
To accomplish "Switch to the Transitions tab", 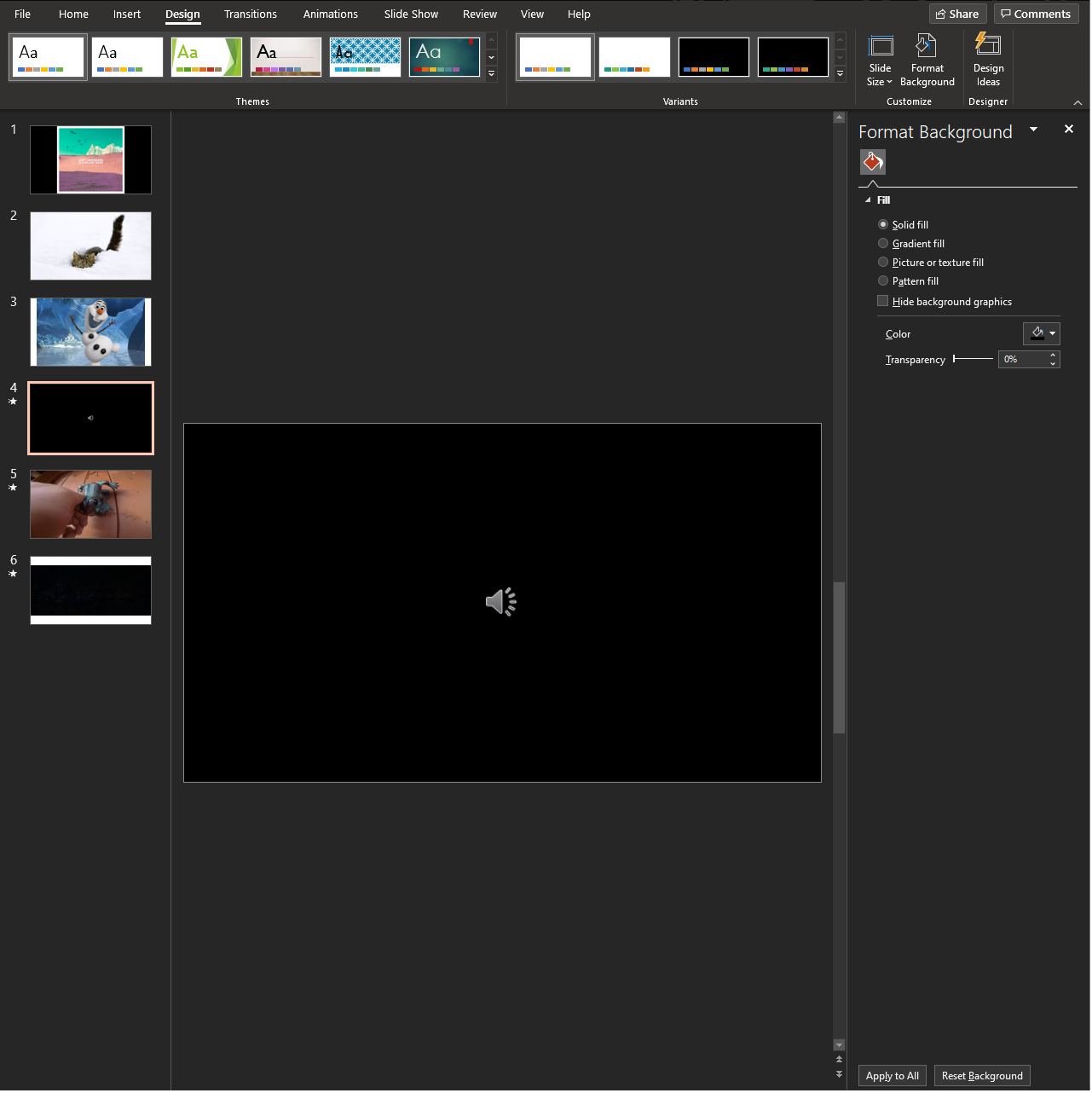I will [x=250, y=14].
